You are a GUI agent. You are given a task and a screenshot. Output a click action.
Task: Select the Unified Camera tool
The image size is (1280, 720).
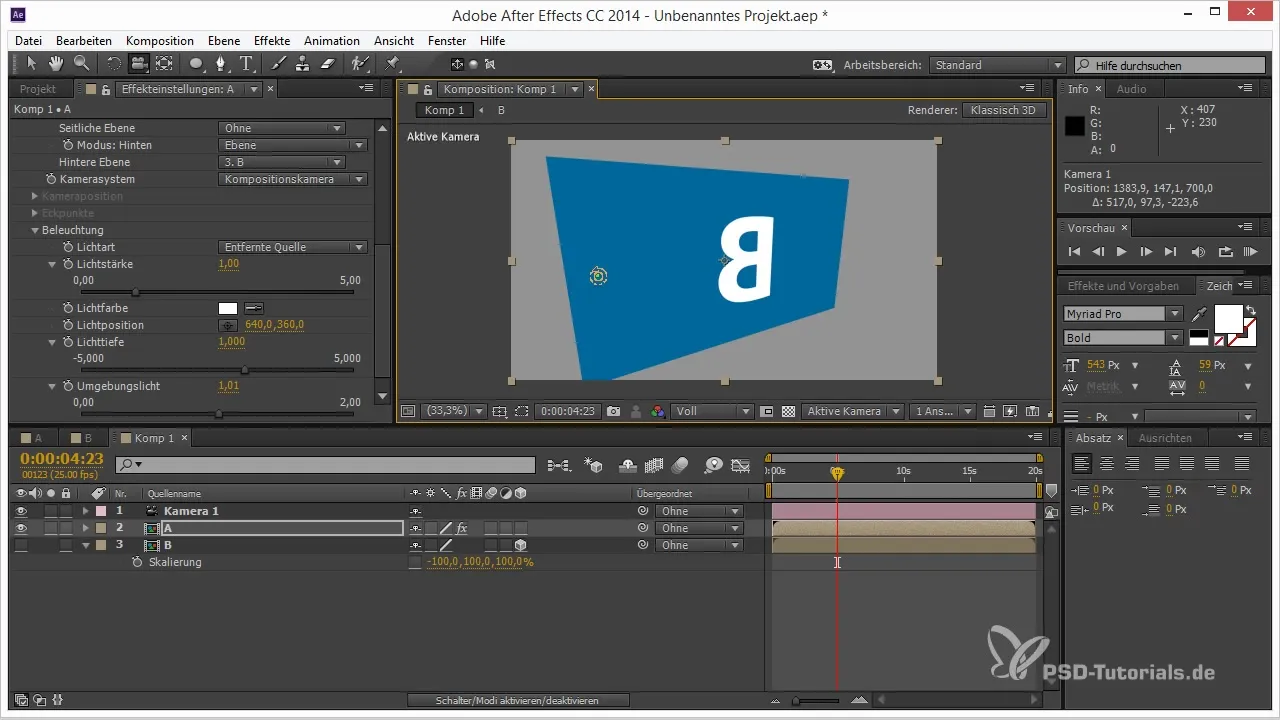pos(138,64)
